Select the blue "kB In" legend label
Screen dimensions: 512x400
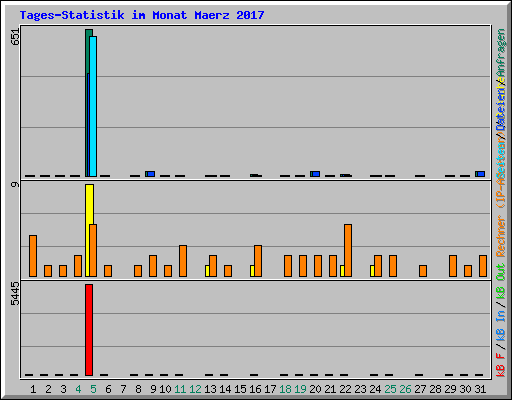click(x=501, y=325)
